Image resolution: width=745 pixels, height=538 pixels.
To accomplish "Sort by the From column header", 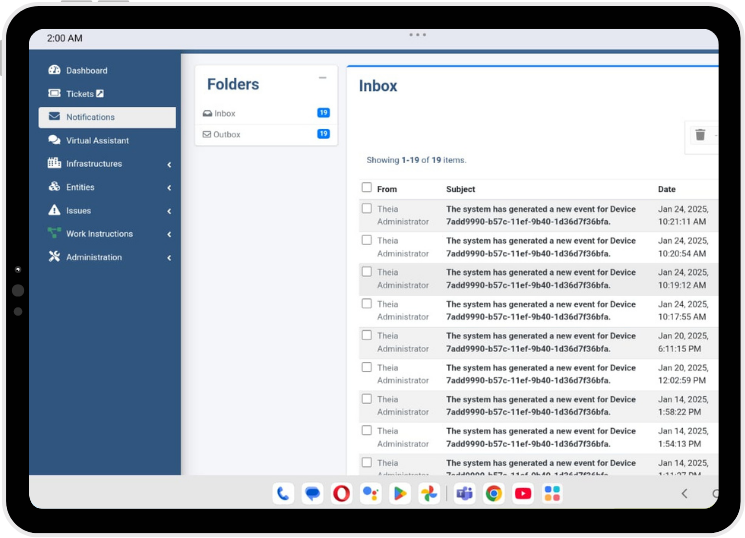I will tap(387, 189).
